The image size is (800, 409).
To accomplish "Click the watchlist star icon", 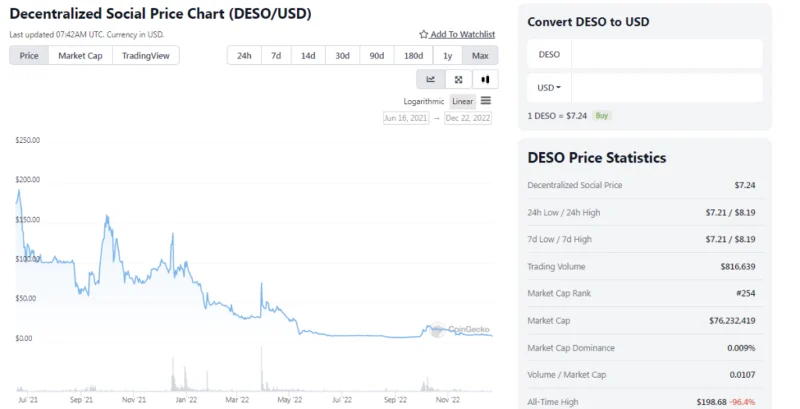I will pyautogui.click(x=423, y=34).
